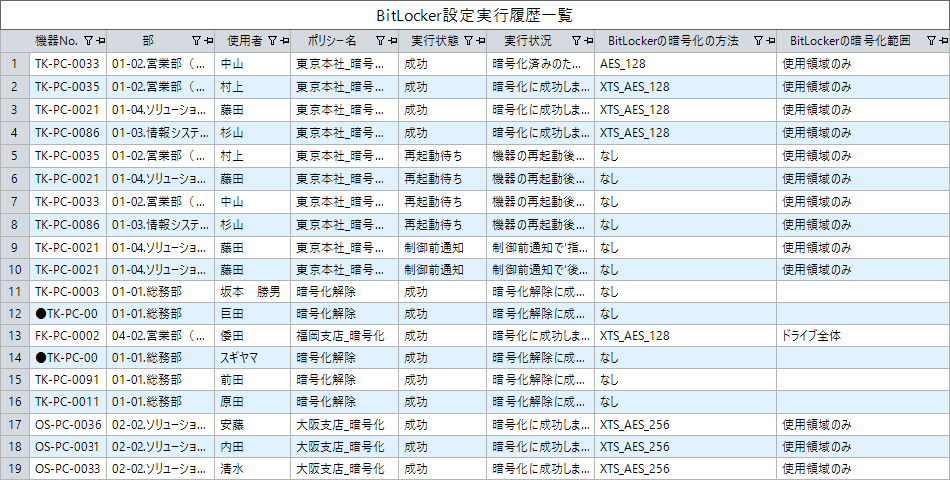Pin the 部 column using its pin icon
Screen dimensions: 950x480
click(207, 41)
